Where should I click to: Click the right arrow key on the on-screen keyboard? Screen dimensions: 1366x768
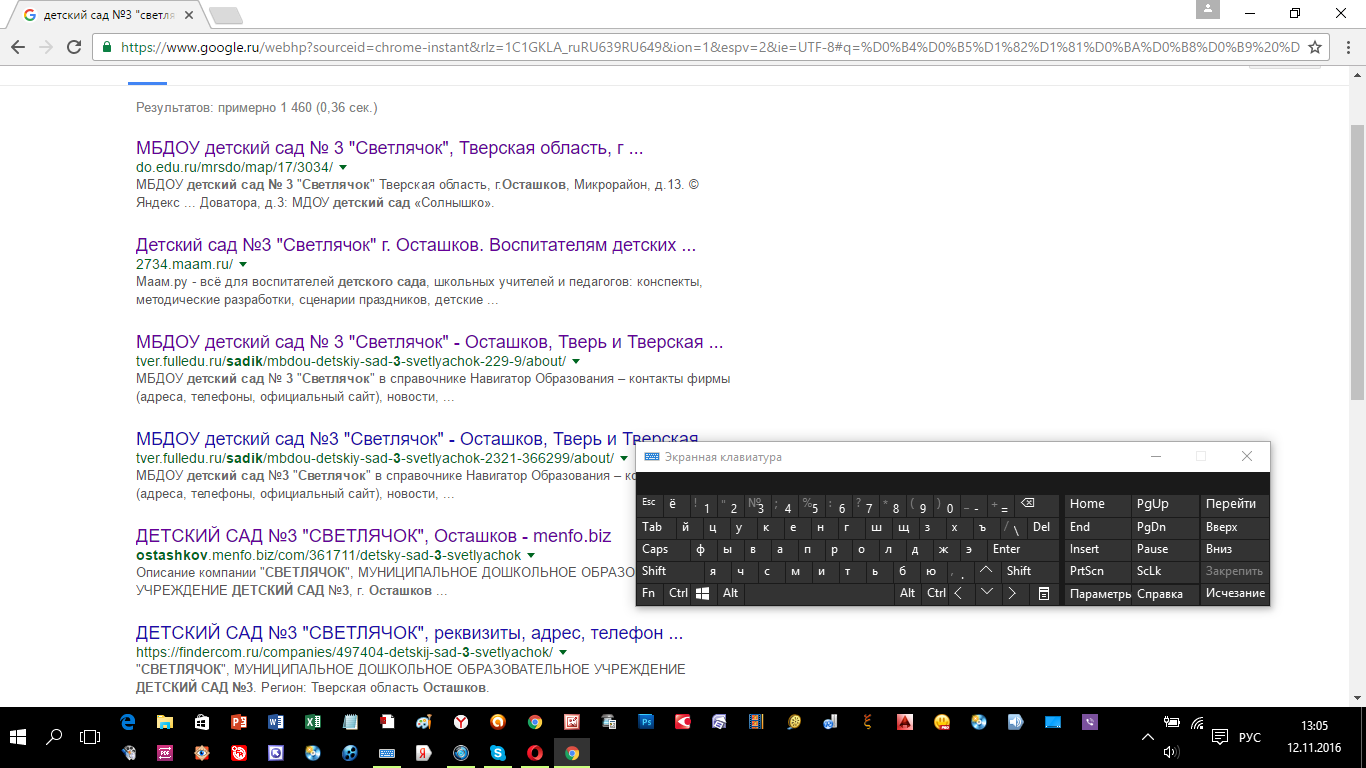click(1012, 593)
